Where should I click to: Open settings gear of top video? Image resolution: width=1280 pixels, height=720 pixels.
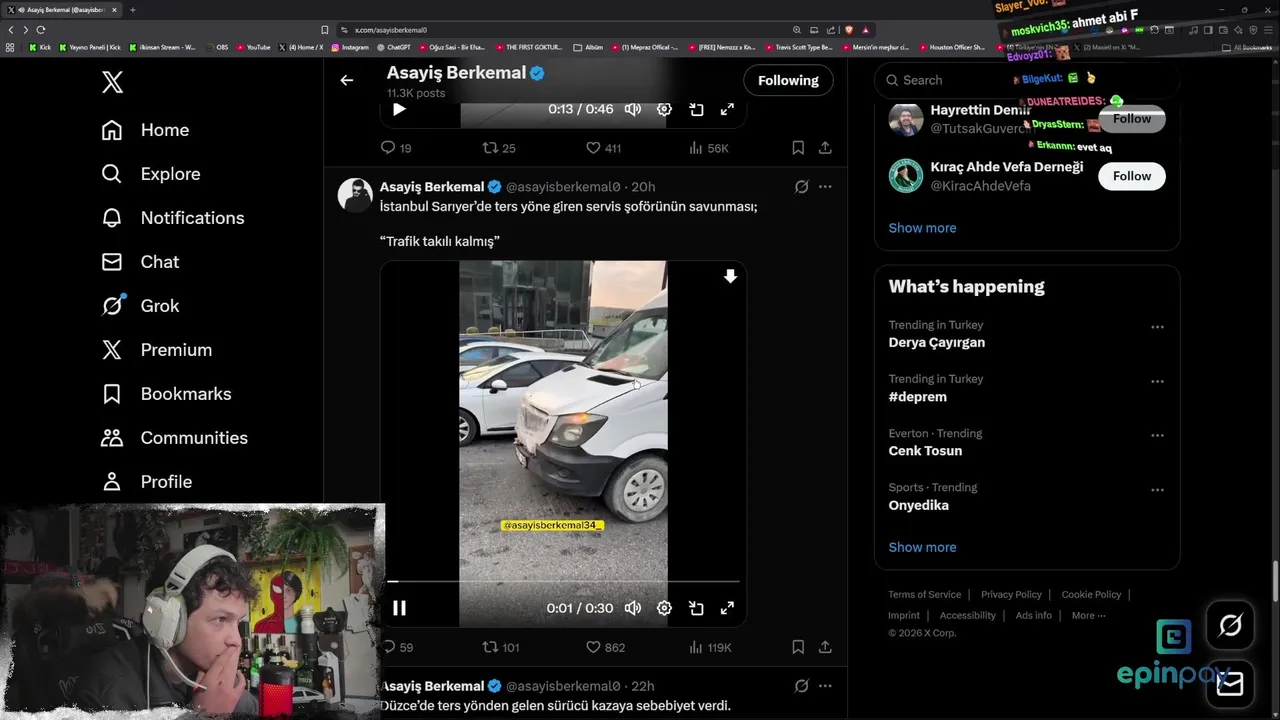[x=664, y=109]
